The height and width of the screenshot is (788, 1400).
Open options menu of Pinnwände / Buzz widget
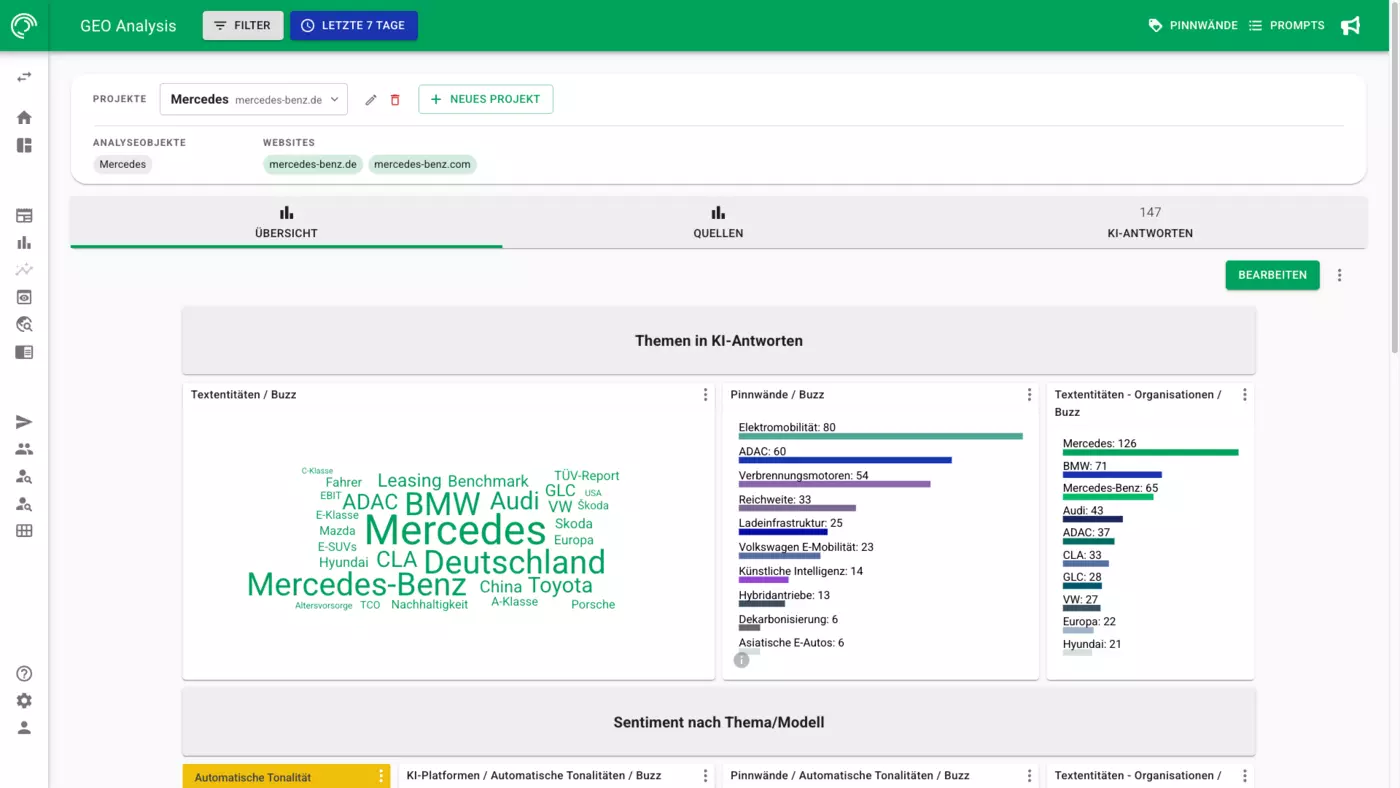click(1029, 395)
